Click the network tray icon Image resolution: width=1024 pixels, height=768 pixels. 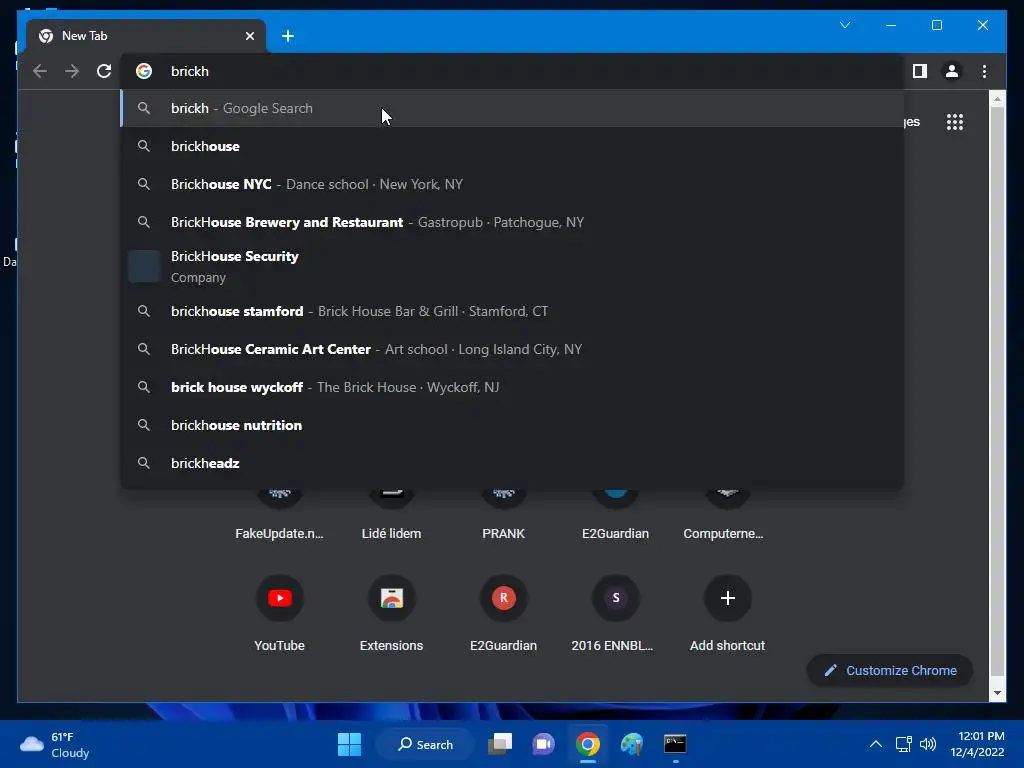(903, 744)
